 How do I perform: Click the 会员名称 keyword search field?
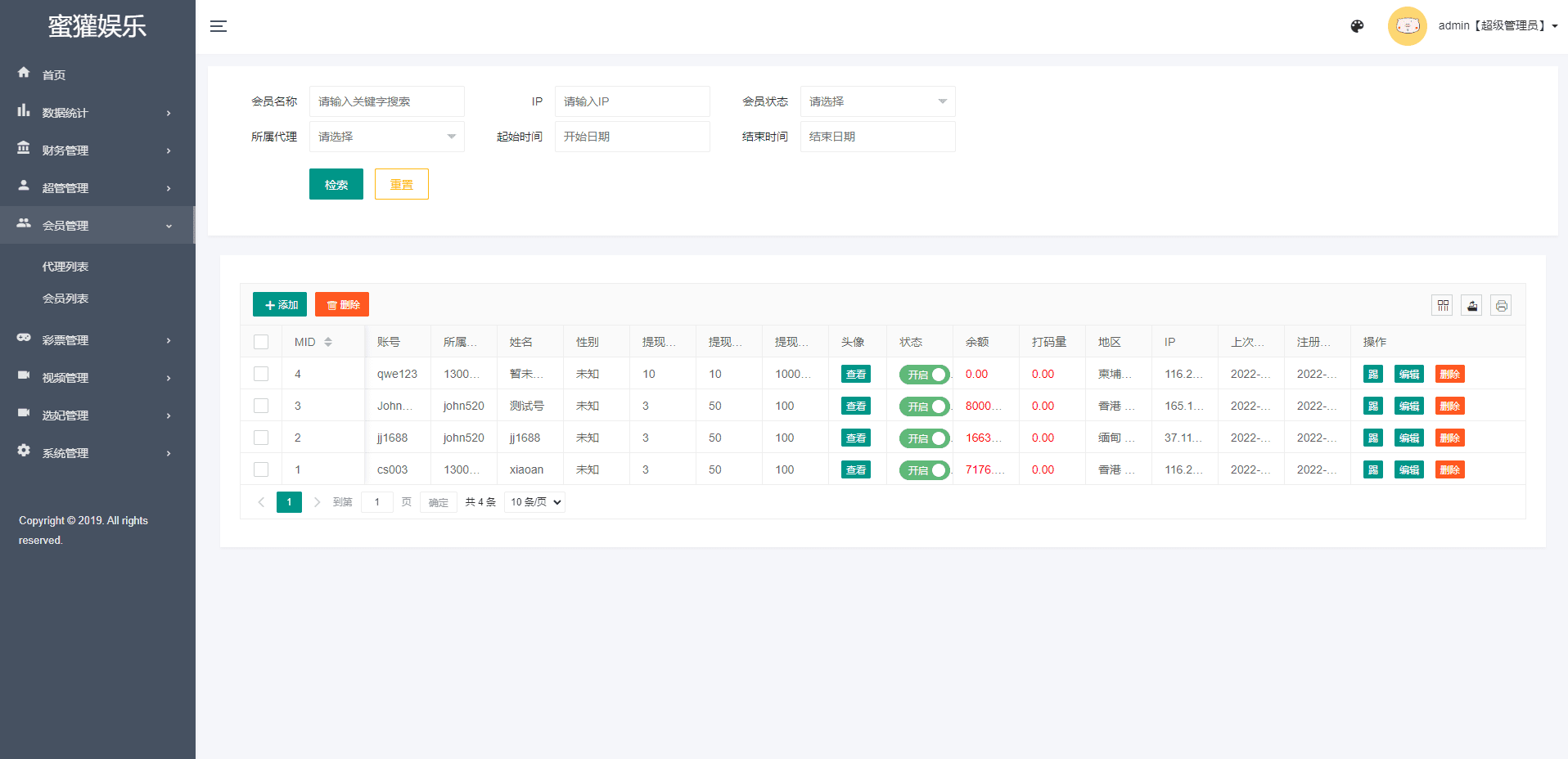click(x=386, y=101)
